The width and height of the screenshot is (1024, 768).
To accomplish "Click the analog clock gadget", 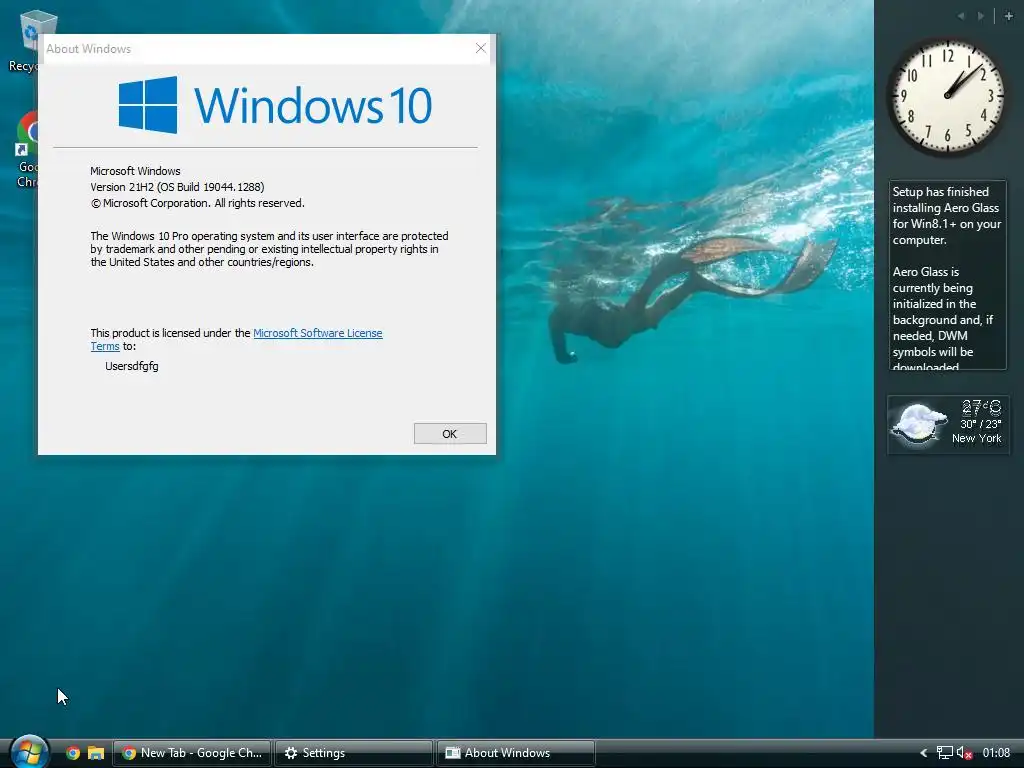I will [x=947, y=97].
